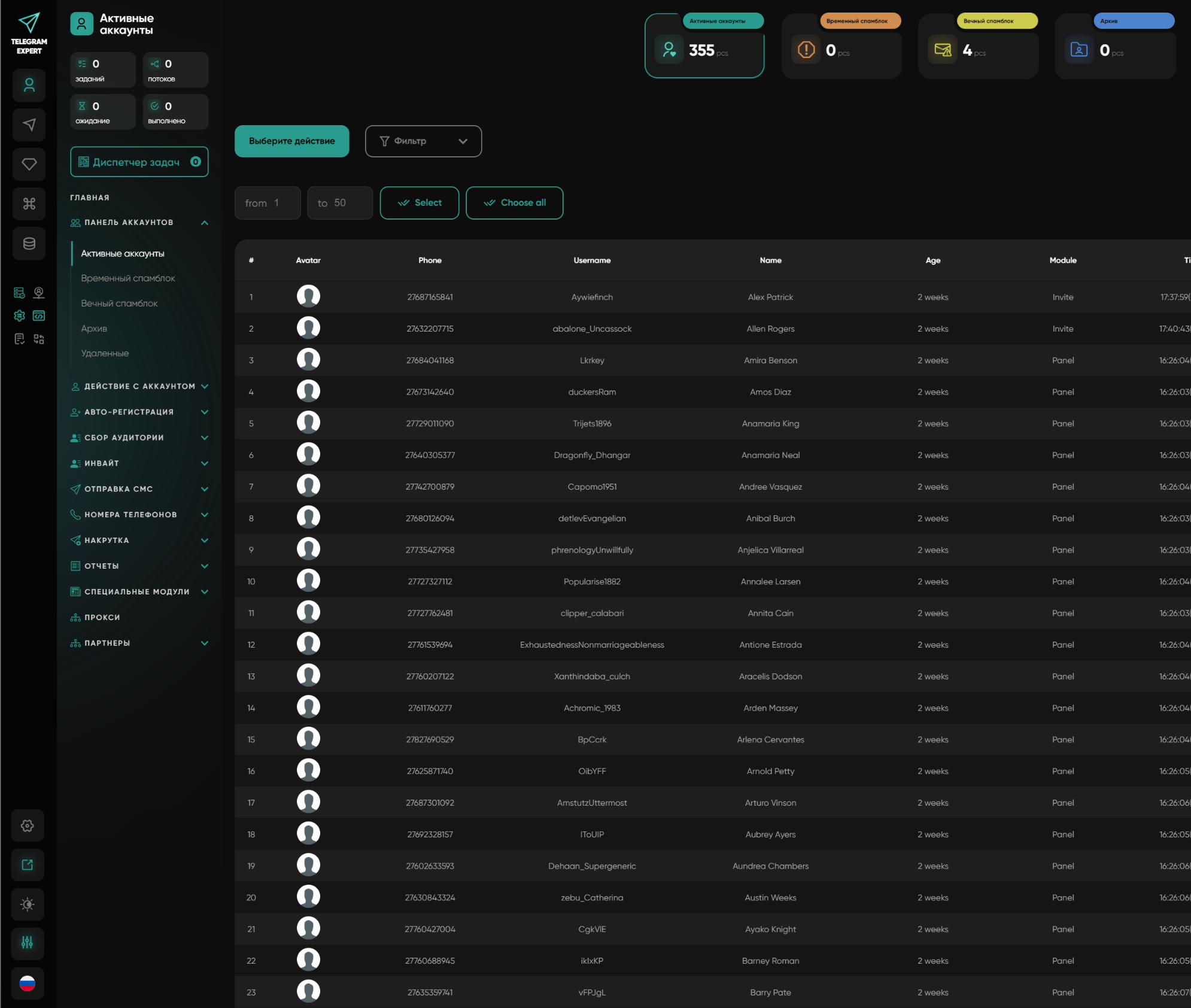The width and height of the screenshot is (1191, 1008).
Task: Click the external link export icon
Action: (28, 864)
